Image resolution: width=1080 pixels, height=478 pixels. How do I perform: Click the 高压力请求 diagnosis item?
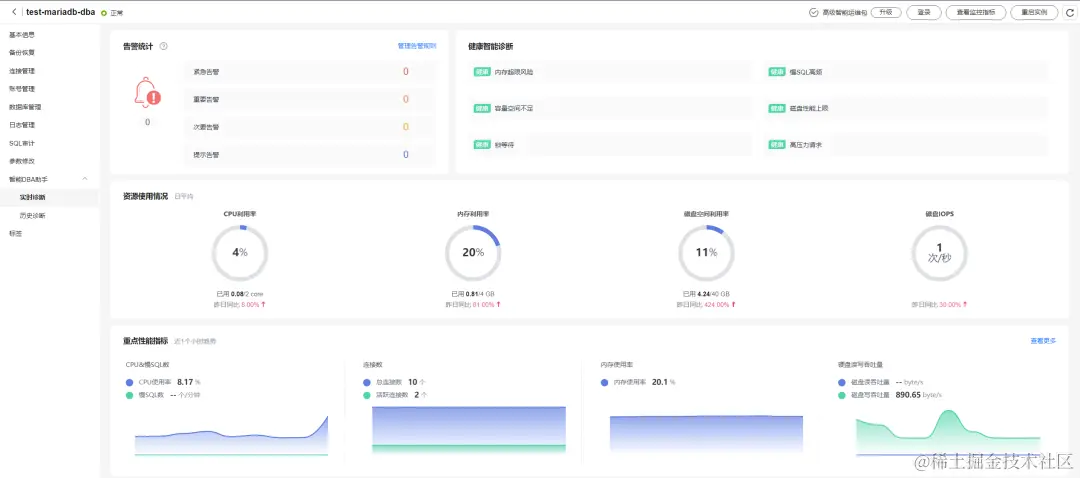point(906,145)
